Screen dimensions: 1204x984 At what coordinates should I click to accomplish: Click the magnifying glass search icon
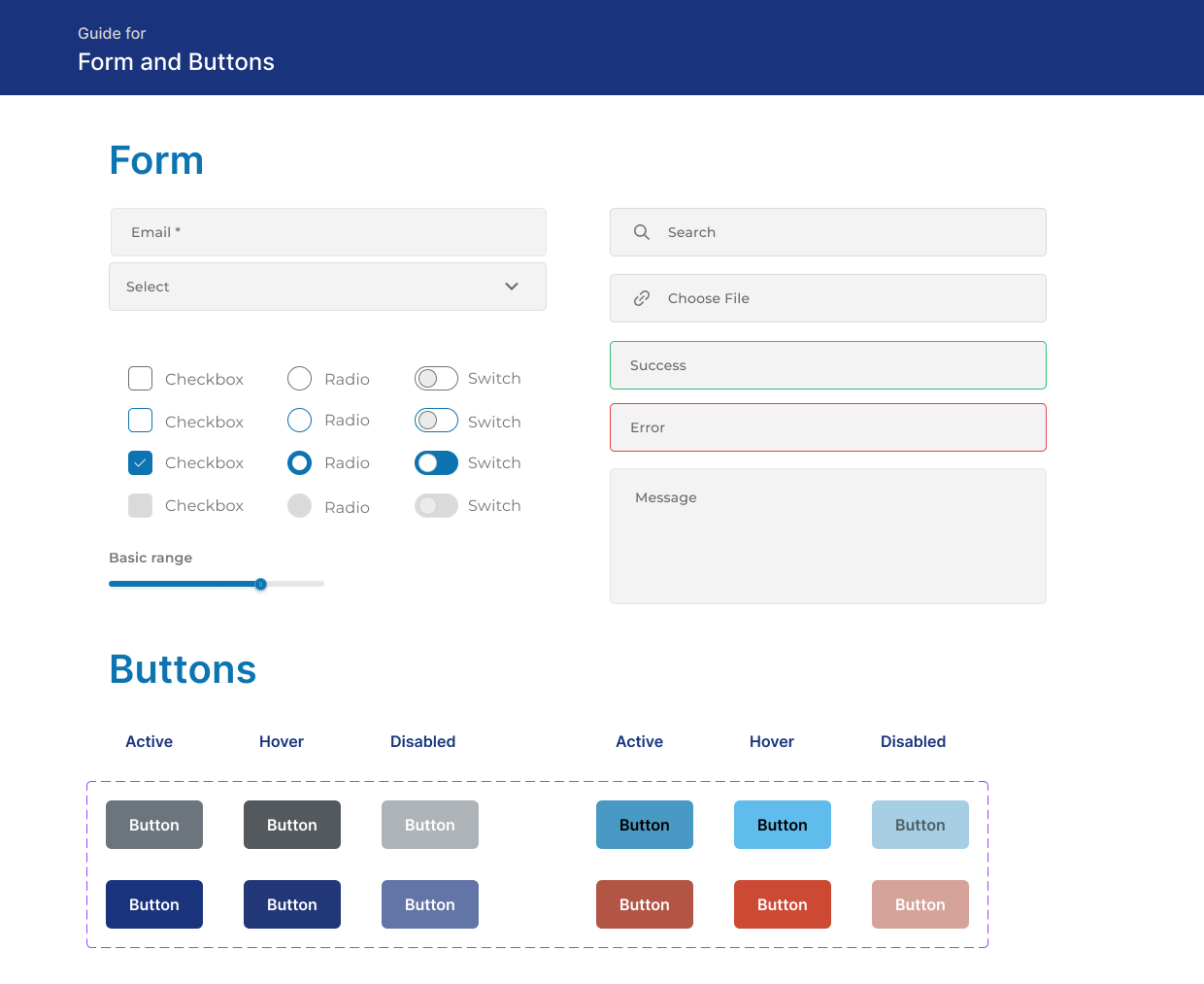(x=641, y=232)
